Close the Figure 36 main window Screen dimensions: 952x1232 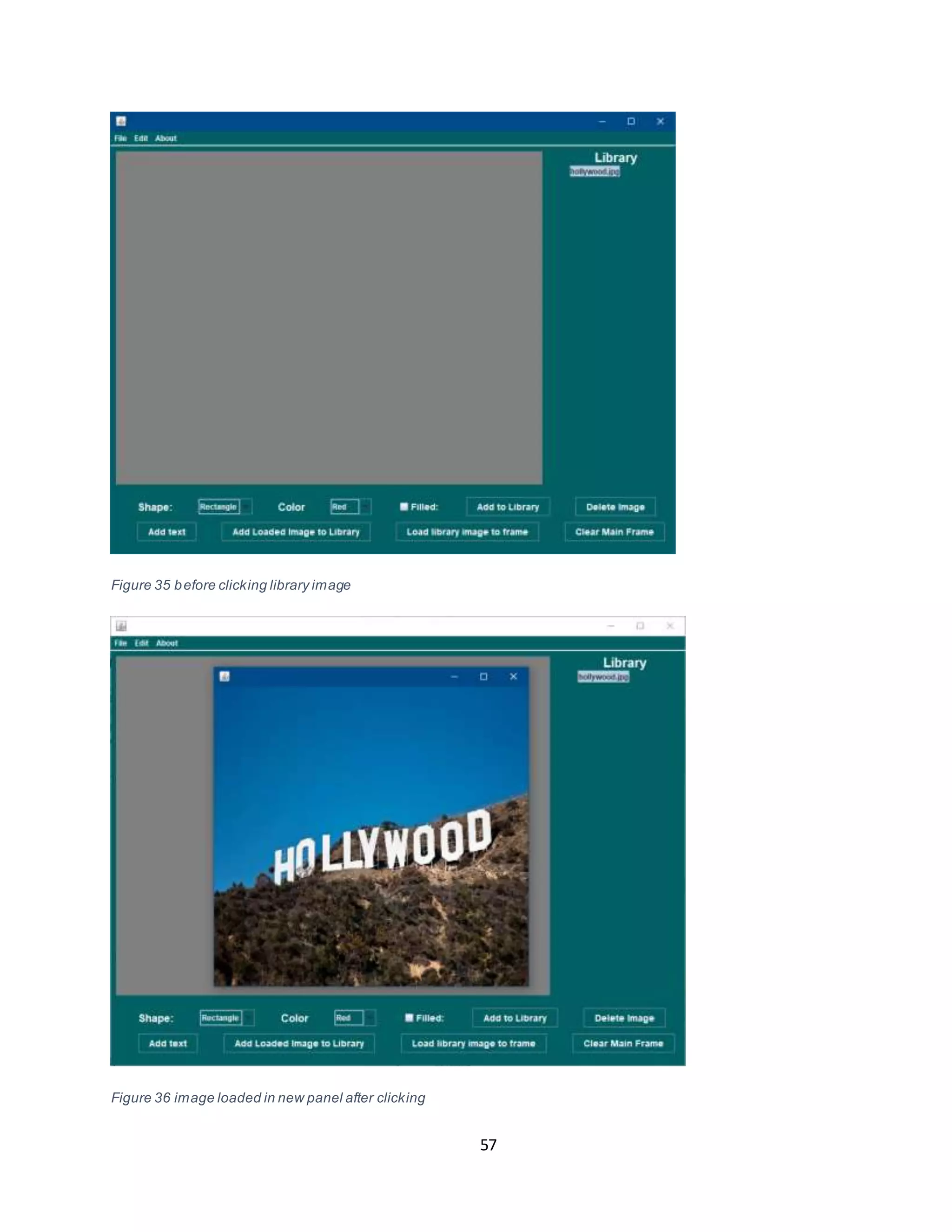coord(670,626)
